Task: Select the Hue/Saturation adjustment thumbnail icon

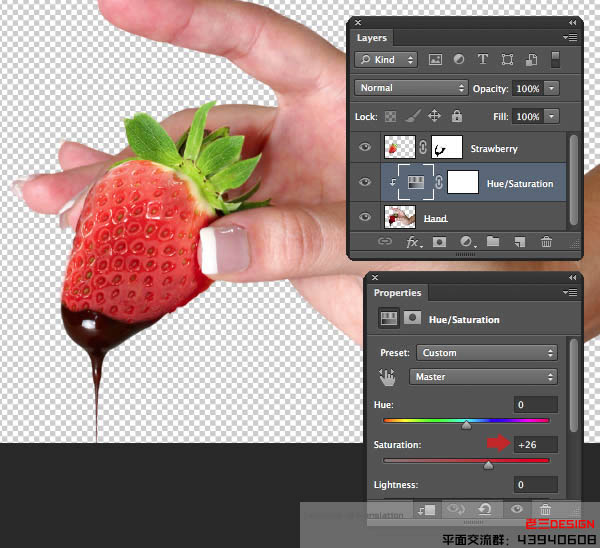Action: point(416,182)
